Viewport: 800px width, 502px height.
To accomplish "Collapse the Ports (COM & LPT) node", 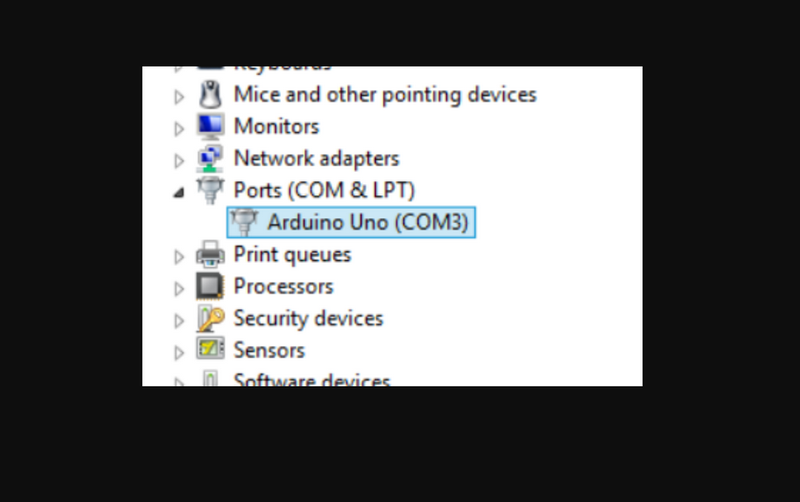I will click(x=179, y=192).
